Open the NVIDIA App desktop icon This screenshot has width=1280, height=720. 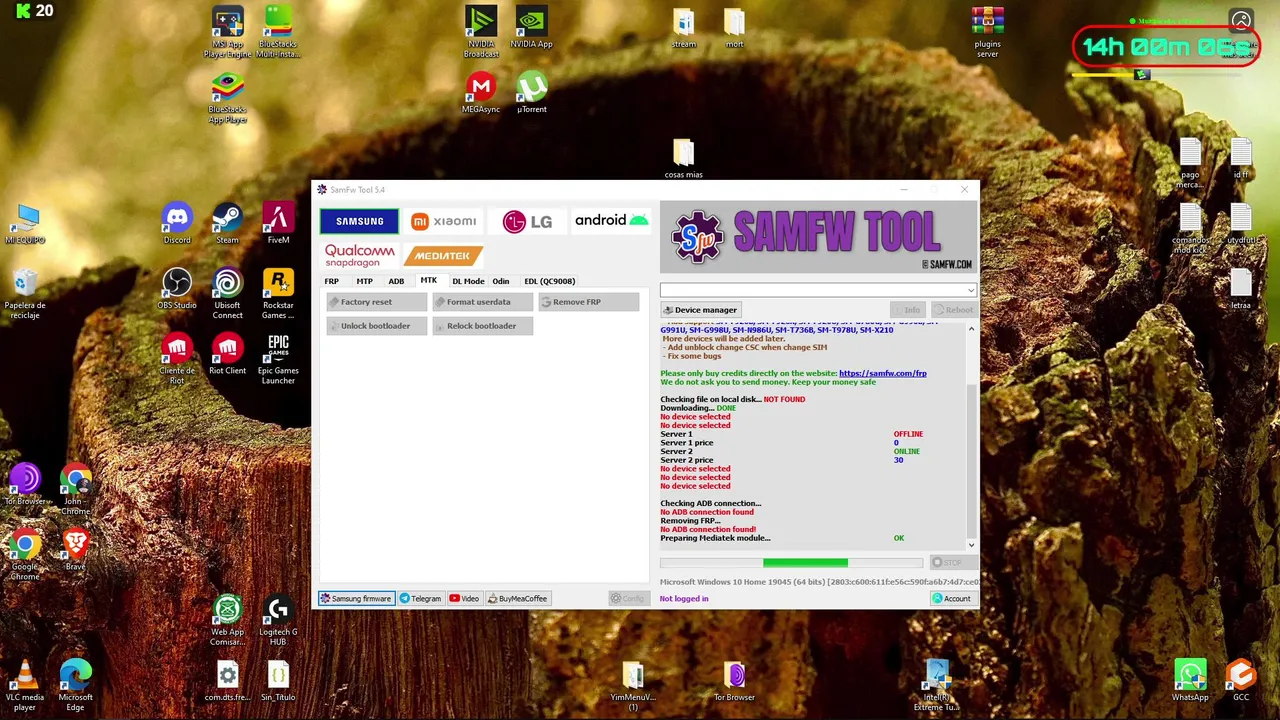click(532, 28)
